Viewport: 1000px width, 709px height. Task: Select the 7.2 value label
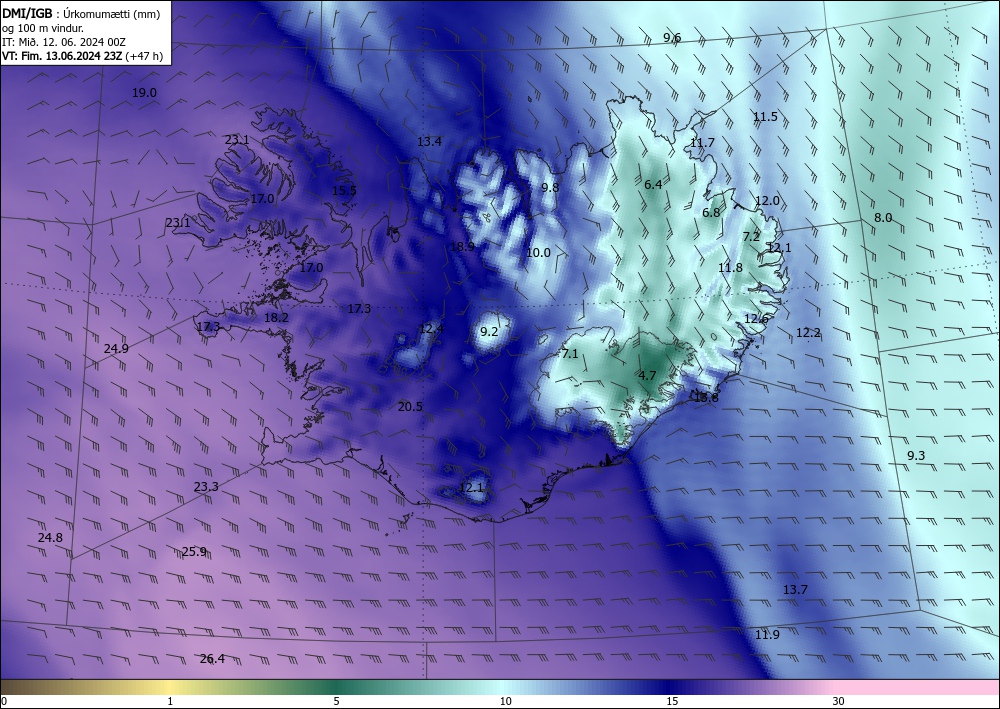751,237
